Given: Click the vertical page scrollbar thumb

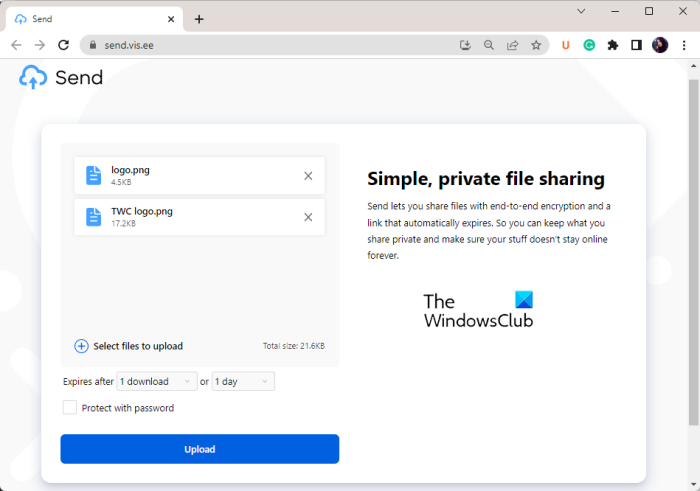Looking at the screenshot, I should pos(693,252).
